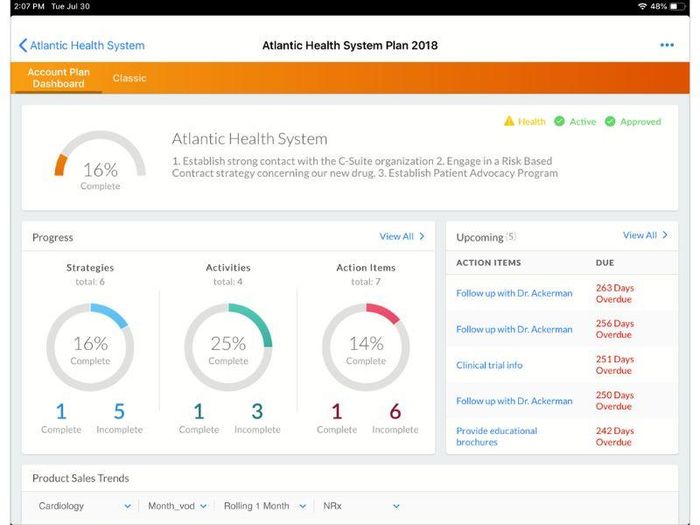
Task: Tap the ACTION ITEMS column header
Action: tap(488, 262)
